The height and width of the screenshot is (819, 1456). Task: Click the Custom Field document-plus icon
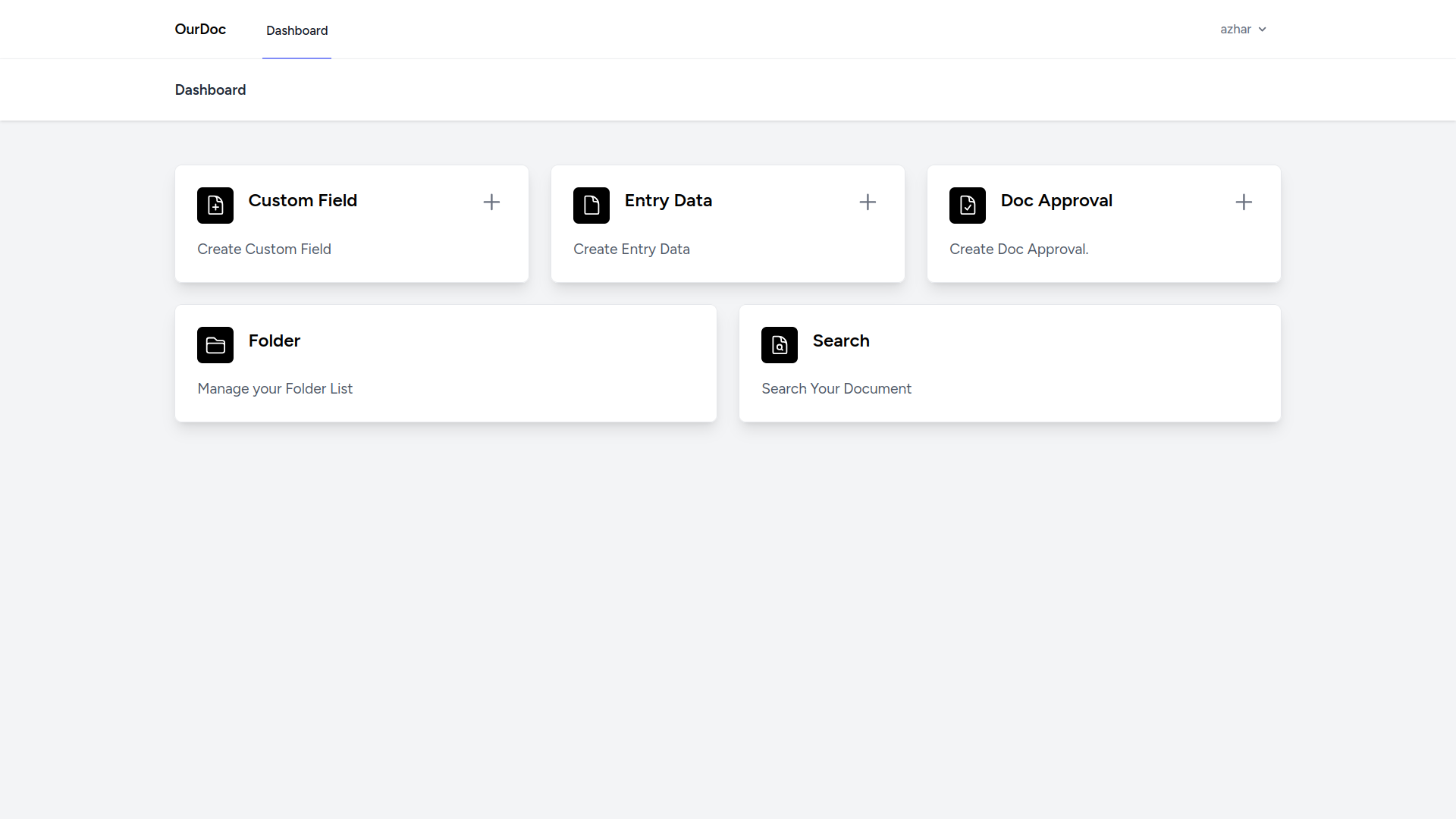tap(215, 206)
